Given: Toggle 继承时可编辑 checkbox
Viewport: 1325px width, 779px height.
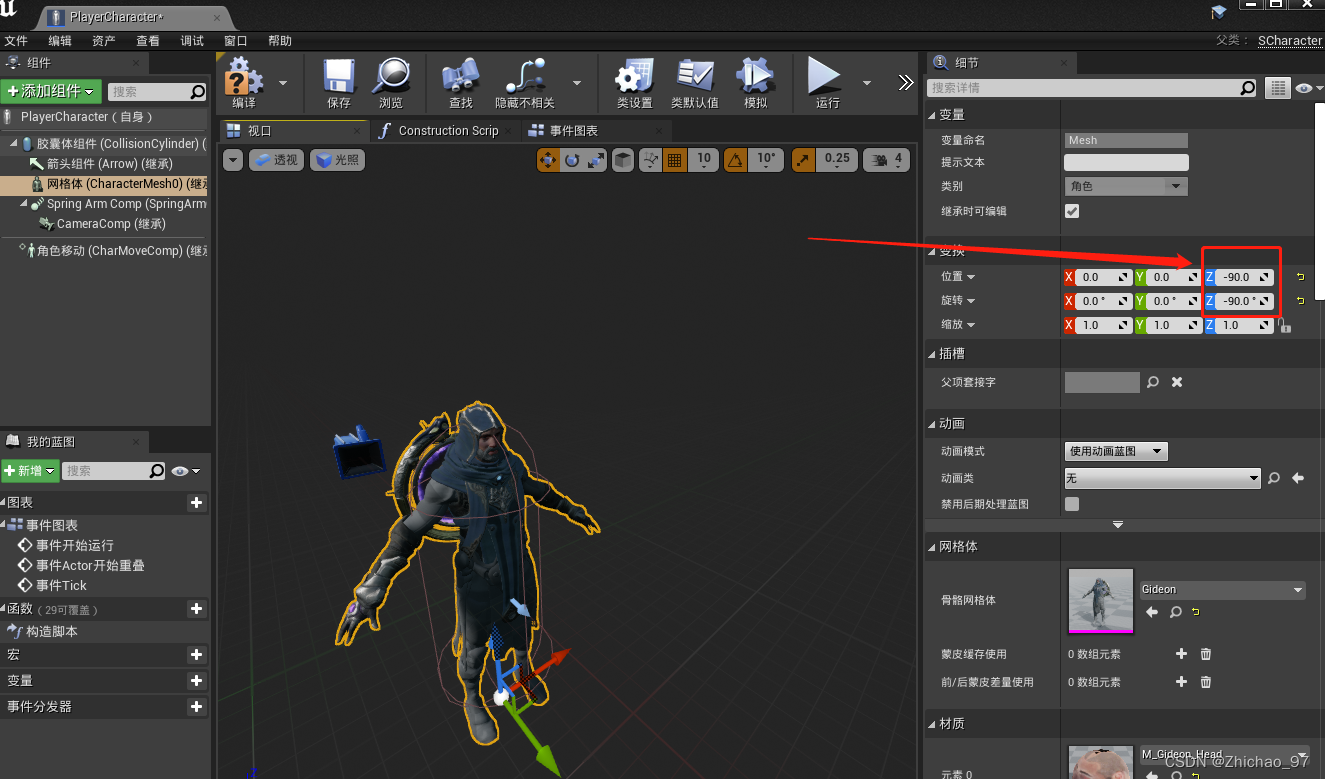Looking at the screenshot, I should [1072, 211].
